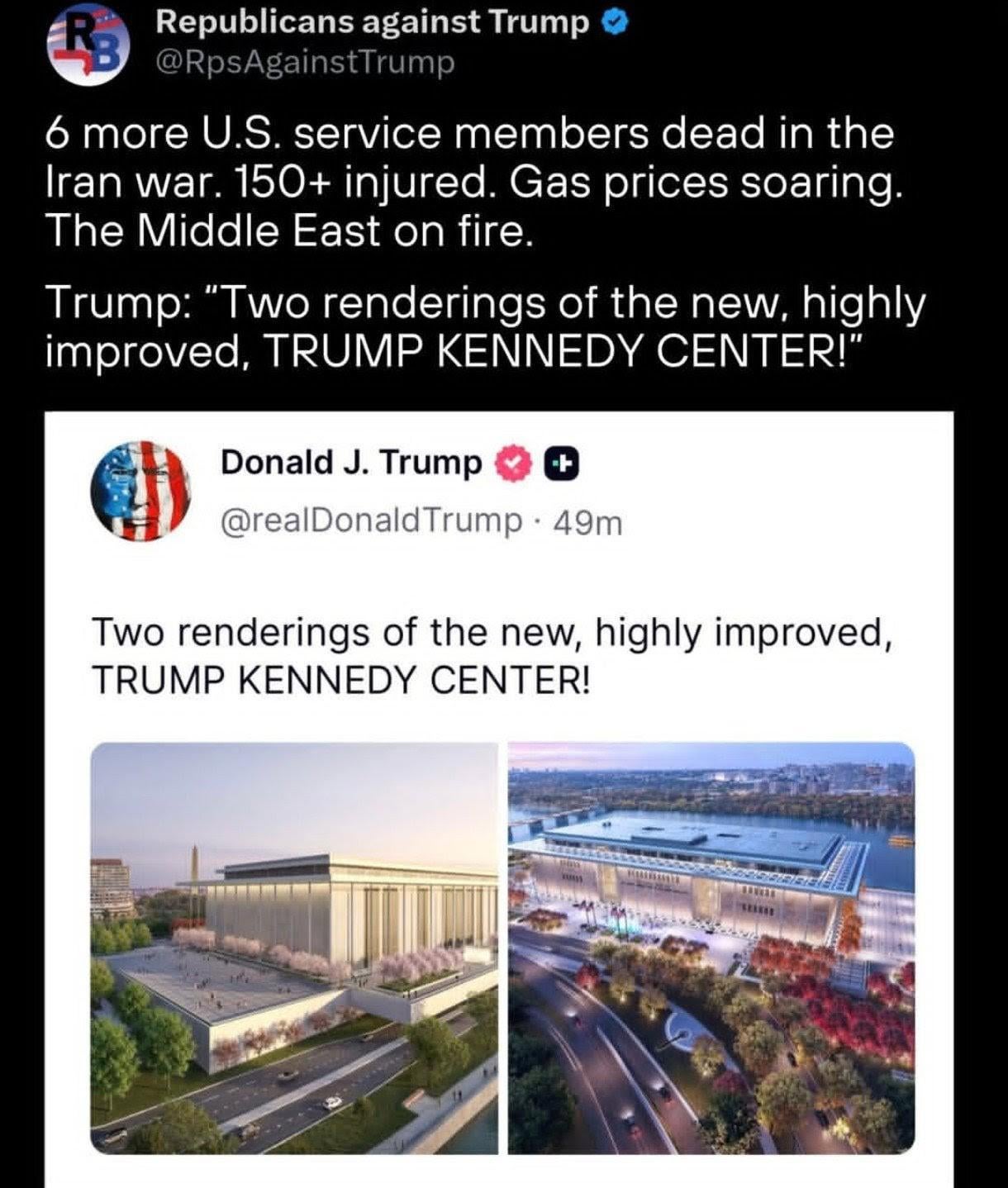This screenshot has height=1188, width=1008.
Task: Open the @RpsAgainstTrump handle
Action: point(304,62)
